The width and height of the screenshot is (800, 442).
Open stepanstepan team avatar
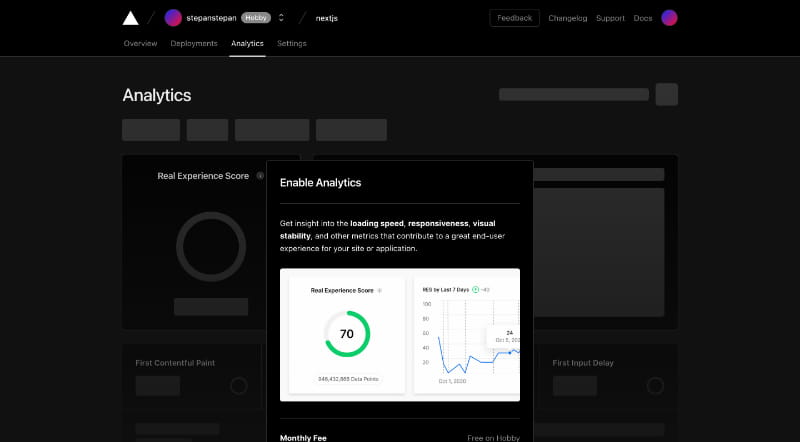[173, 18]
